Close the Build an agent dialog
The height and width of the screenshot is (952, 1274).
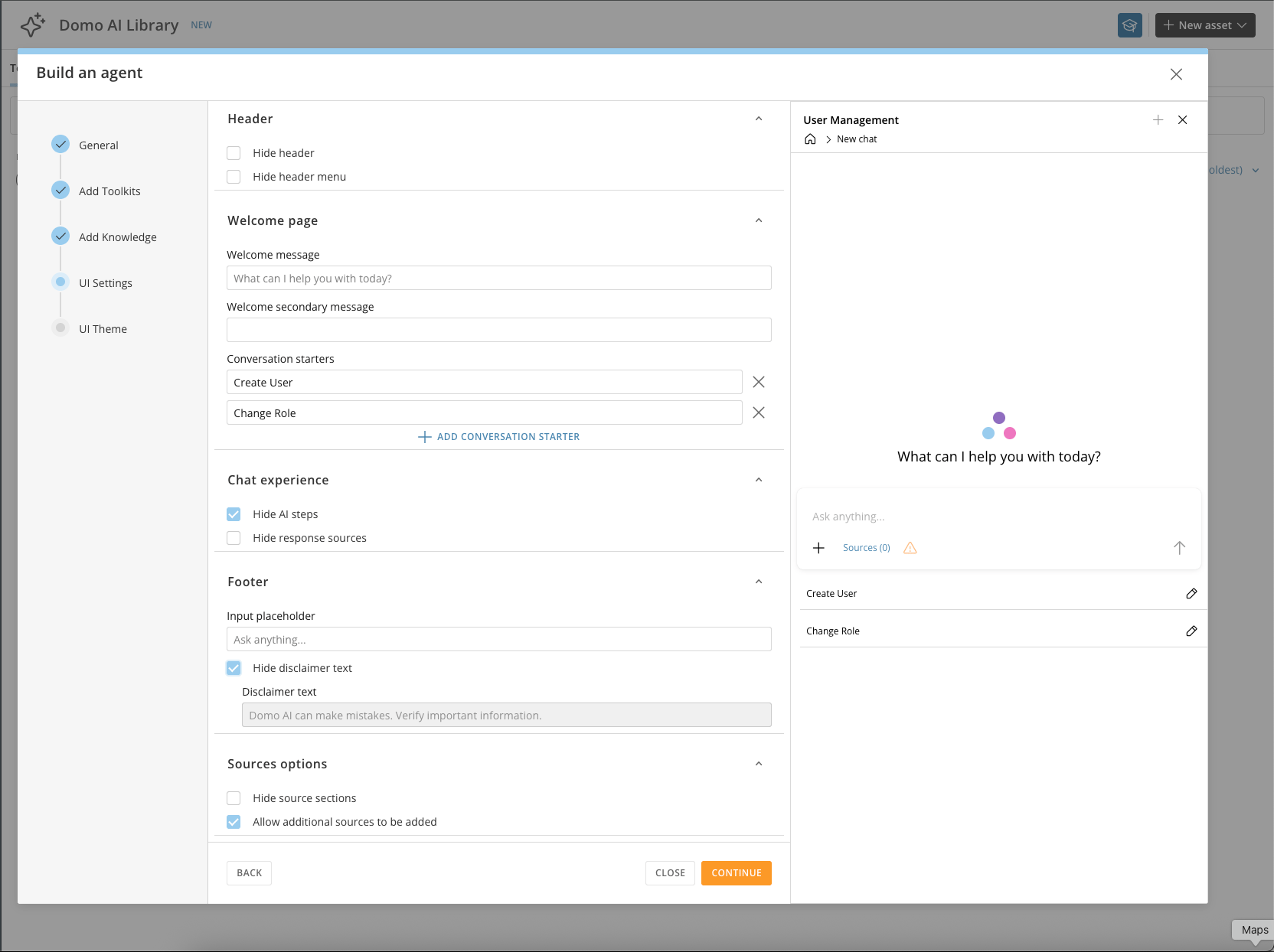tap(1176, 74)
